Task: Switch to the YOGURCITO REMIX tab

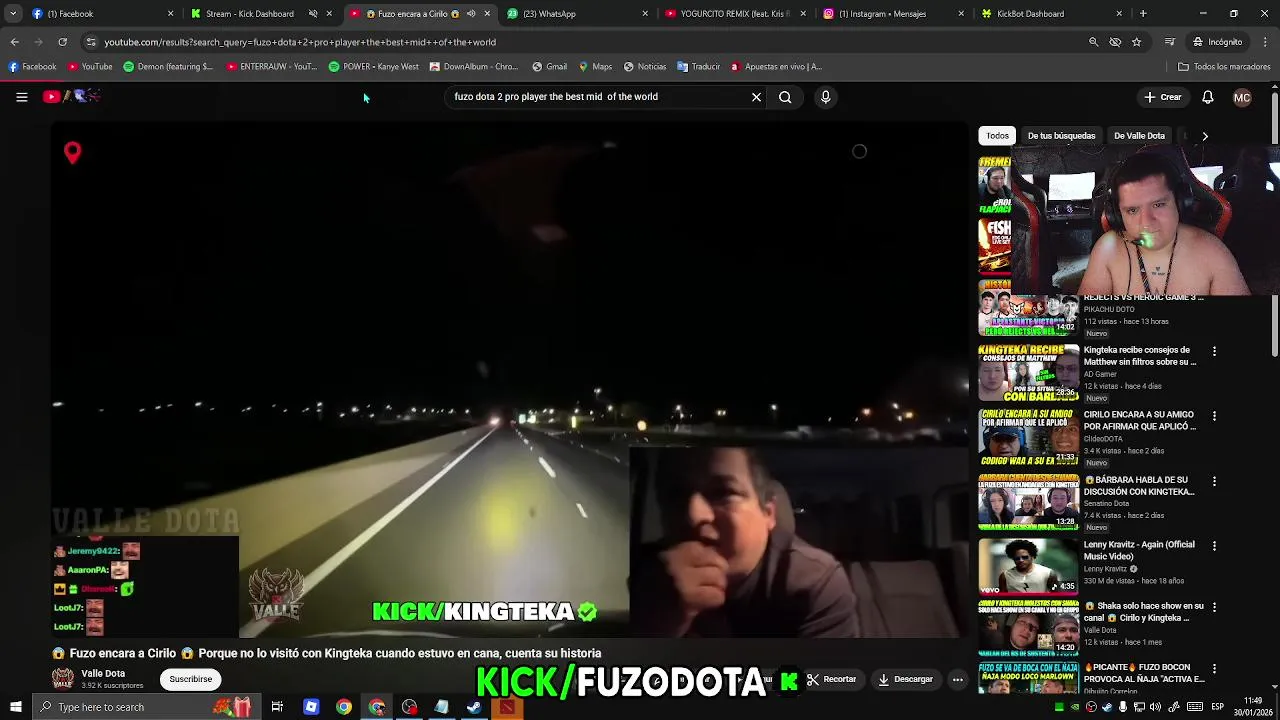Action: pos(735,14)
